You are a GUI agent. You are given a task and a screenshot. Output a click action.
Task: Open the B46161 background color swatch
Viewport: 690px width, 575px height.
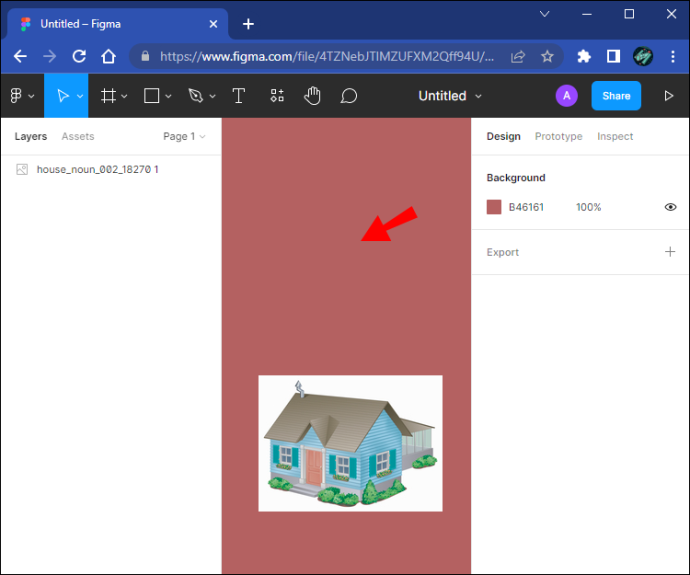coord(494,207)
